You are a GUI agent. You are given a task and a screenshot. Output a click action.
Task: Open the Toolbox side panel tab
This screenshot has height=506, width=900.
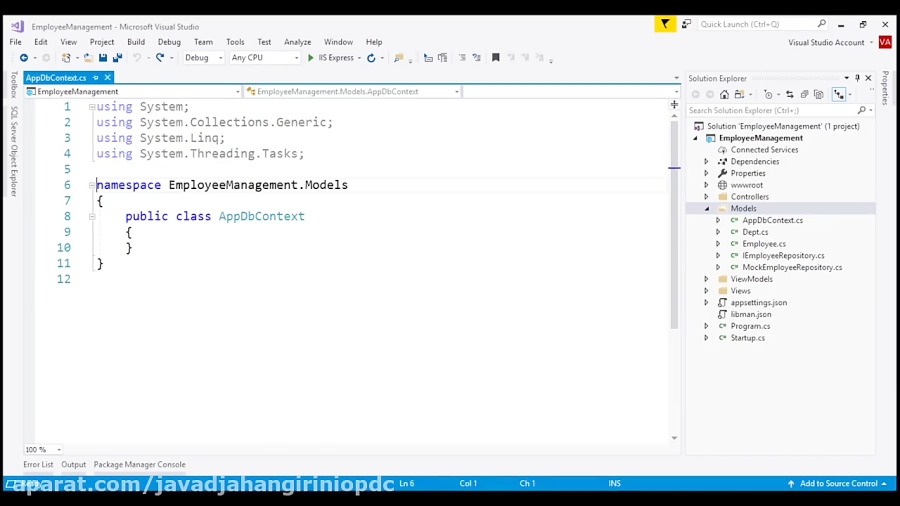[14, 85]
